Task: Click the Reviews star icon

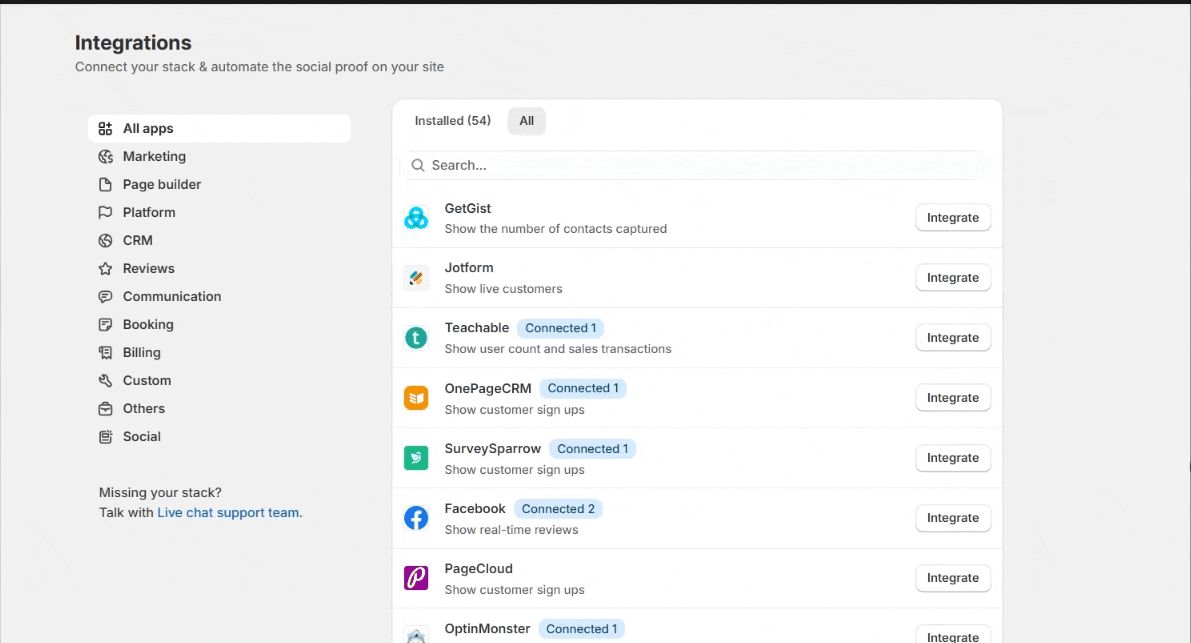Action: pos(106,269)
